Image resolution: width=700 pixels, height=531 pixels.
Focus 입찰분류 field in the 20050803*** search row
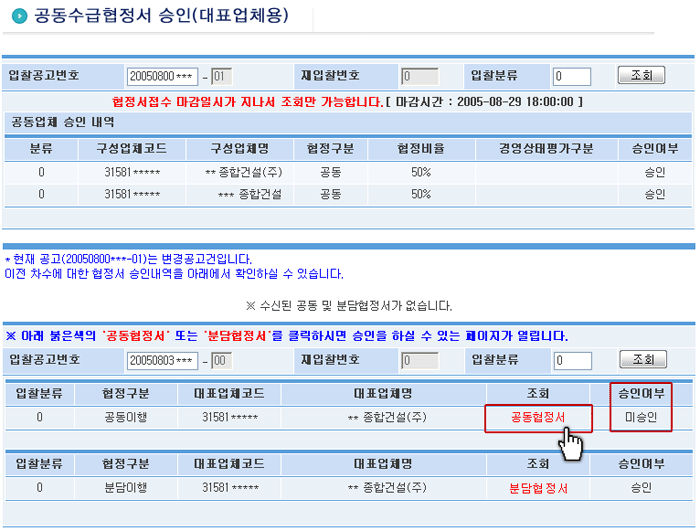[x=571, y=360]
